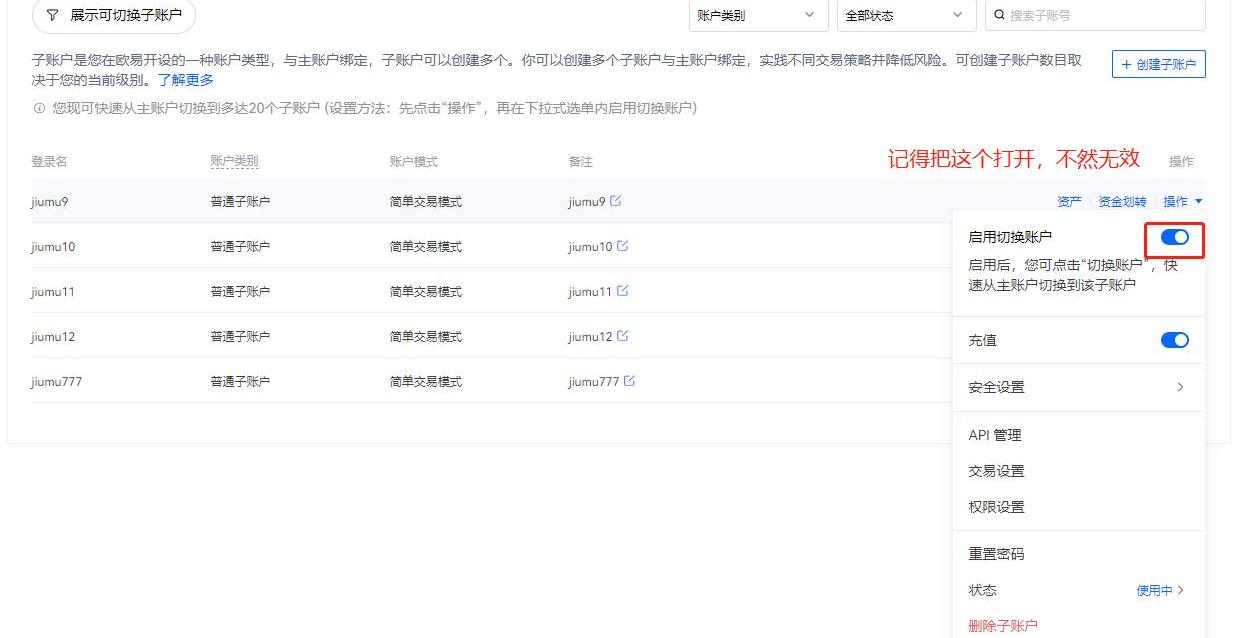The image size is (1247, 638).
Task: Click filter funnel icon in 展示可切换子账户
Action: (52, 15)
